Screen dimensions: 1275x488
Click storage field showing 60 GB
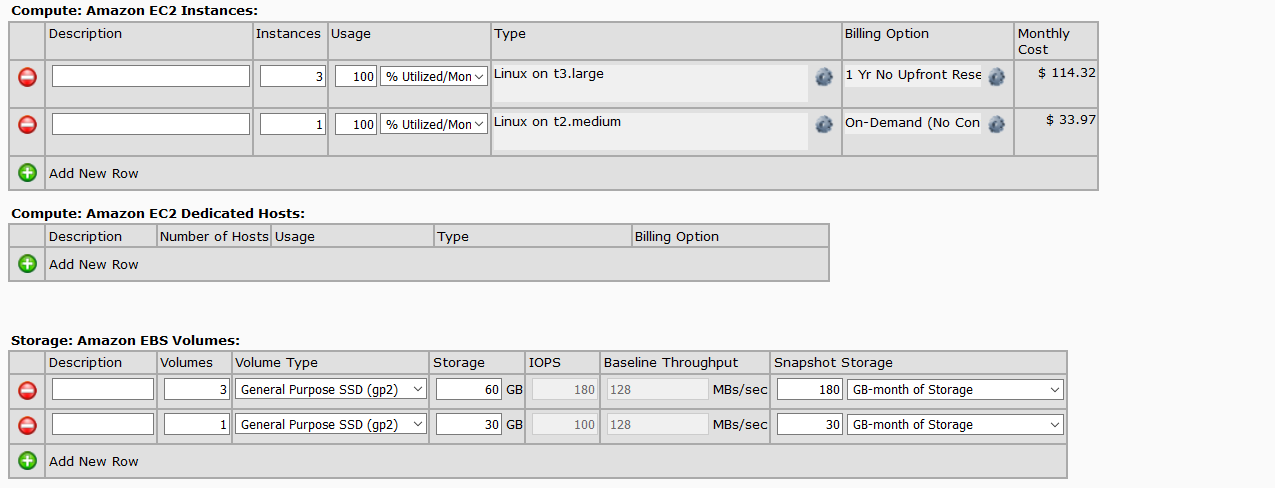tap(469, 389)
